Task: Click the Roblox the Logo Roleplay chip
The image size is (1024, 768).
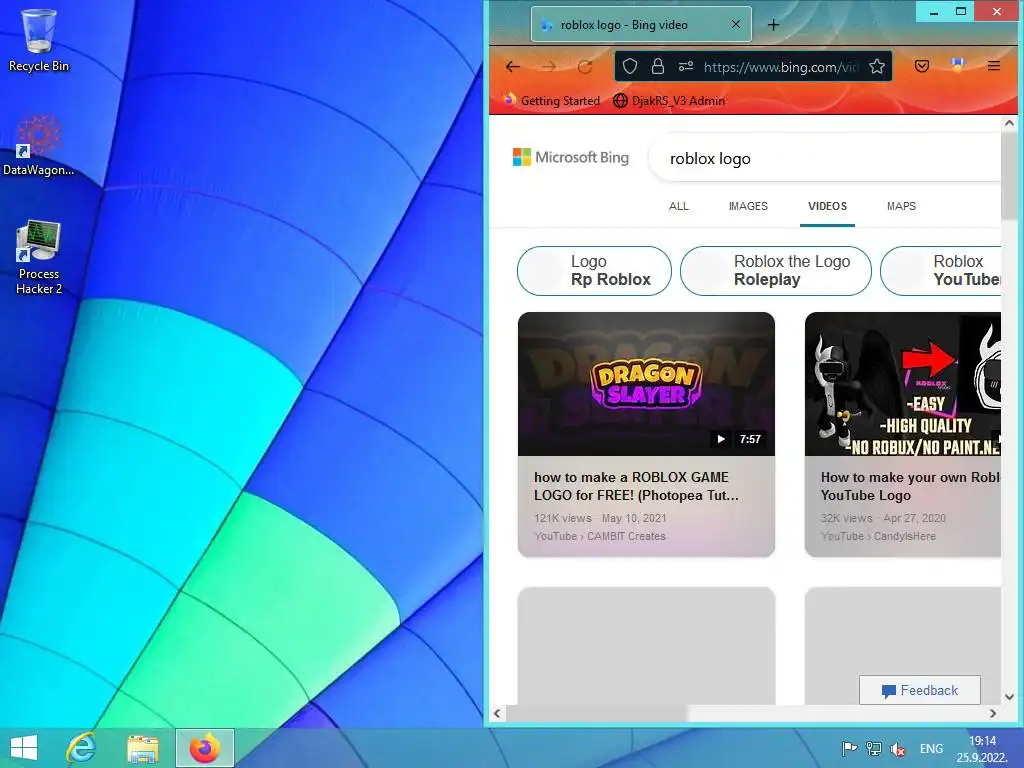Action: (x=776, y=270)
